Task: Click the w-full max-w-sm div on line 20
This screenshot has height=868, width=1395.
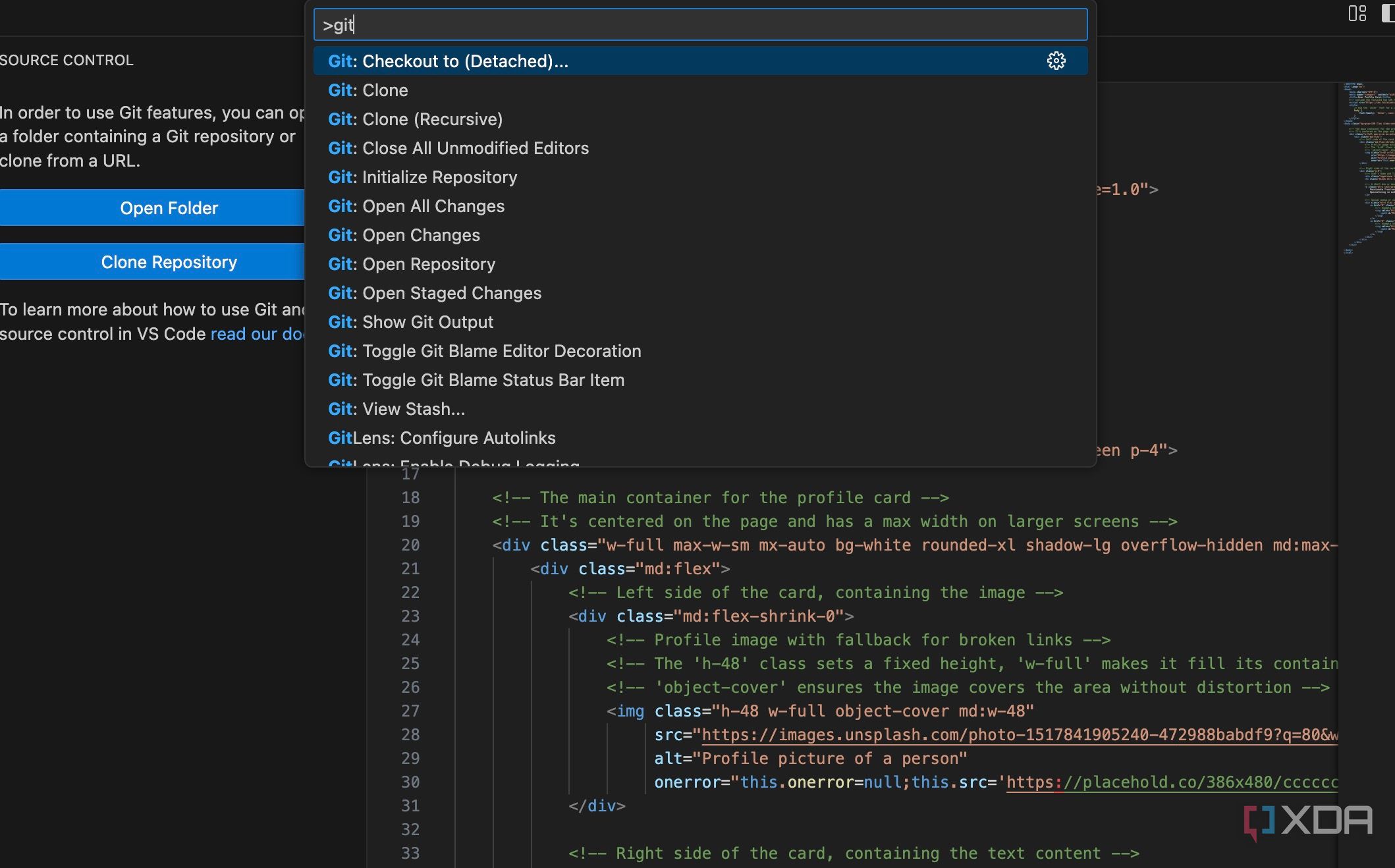Action: [915, 545]
